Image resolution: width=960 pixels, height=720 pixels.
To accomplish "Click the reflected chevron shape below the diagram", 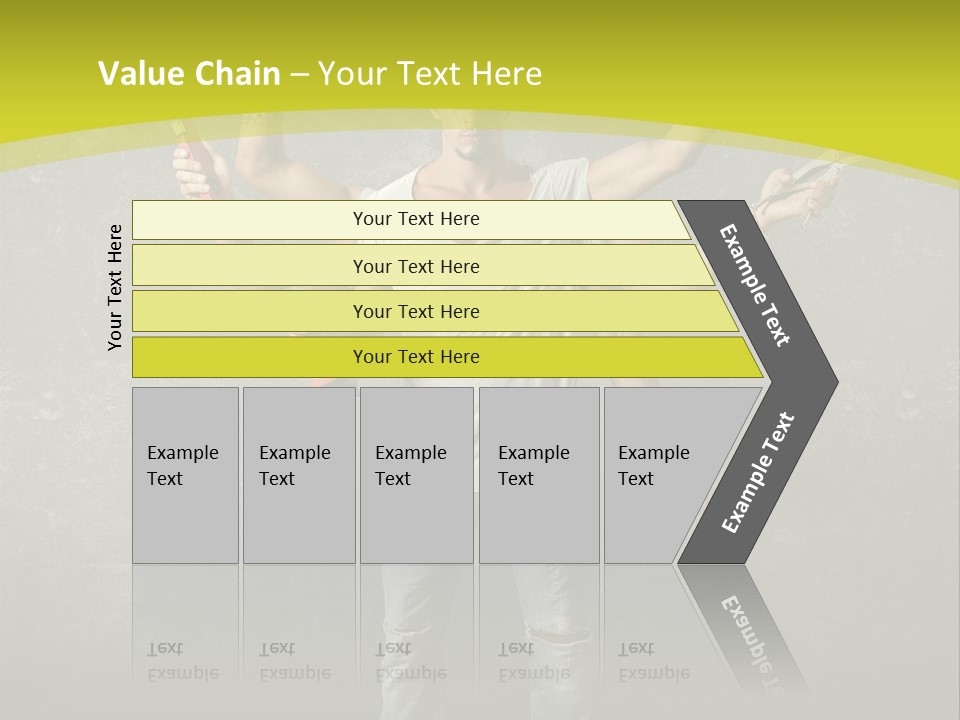I will point(741,628).
